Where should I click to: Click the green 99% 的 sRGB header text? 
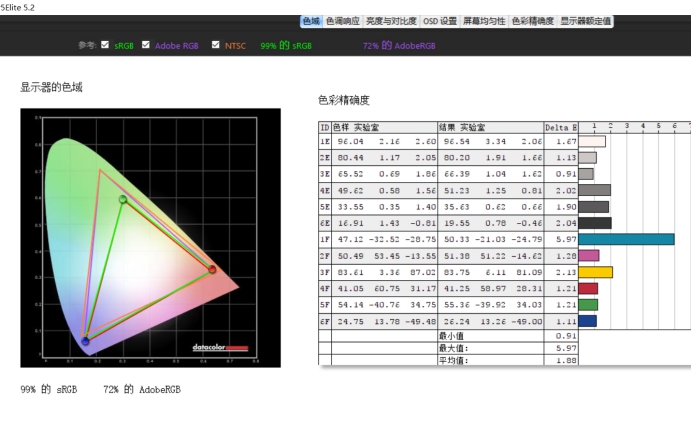point(286,45)
